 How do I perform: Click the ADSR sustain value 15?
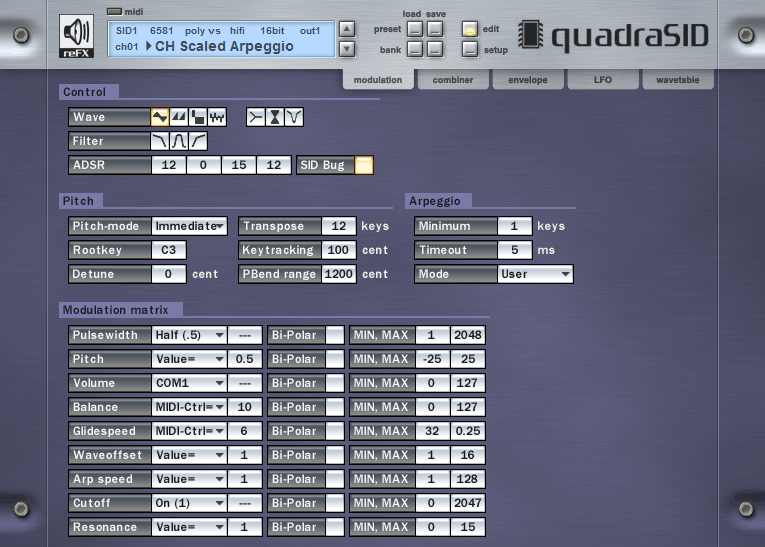point(239,165)
